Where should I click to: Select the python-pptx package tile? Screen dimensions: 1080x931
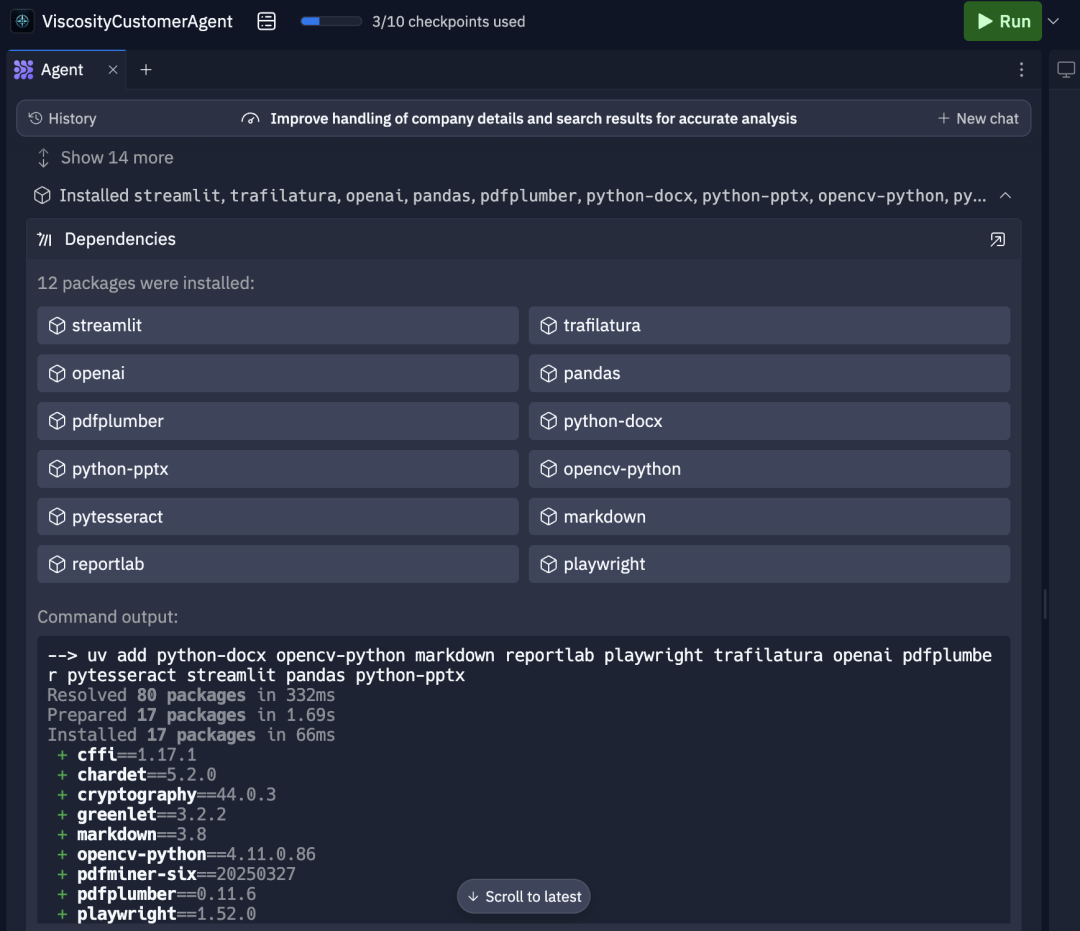278,469
